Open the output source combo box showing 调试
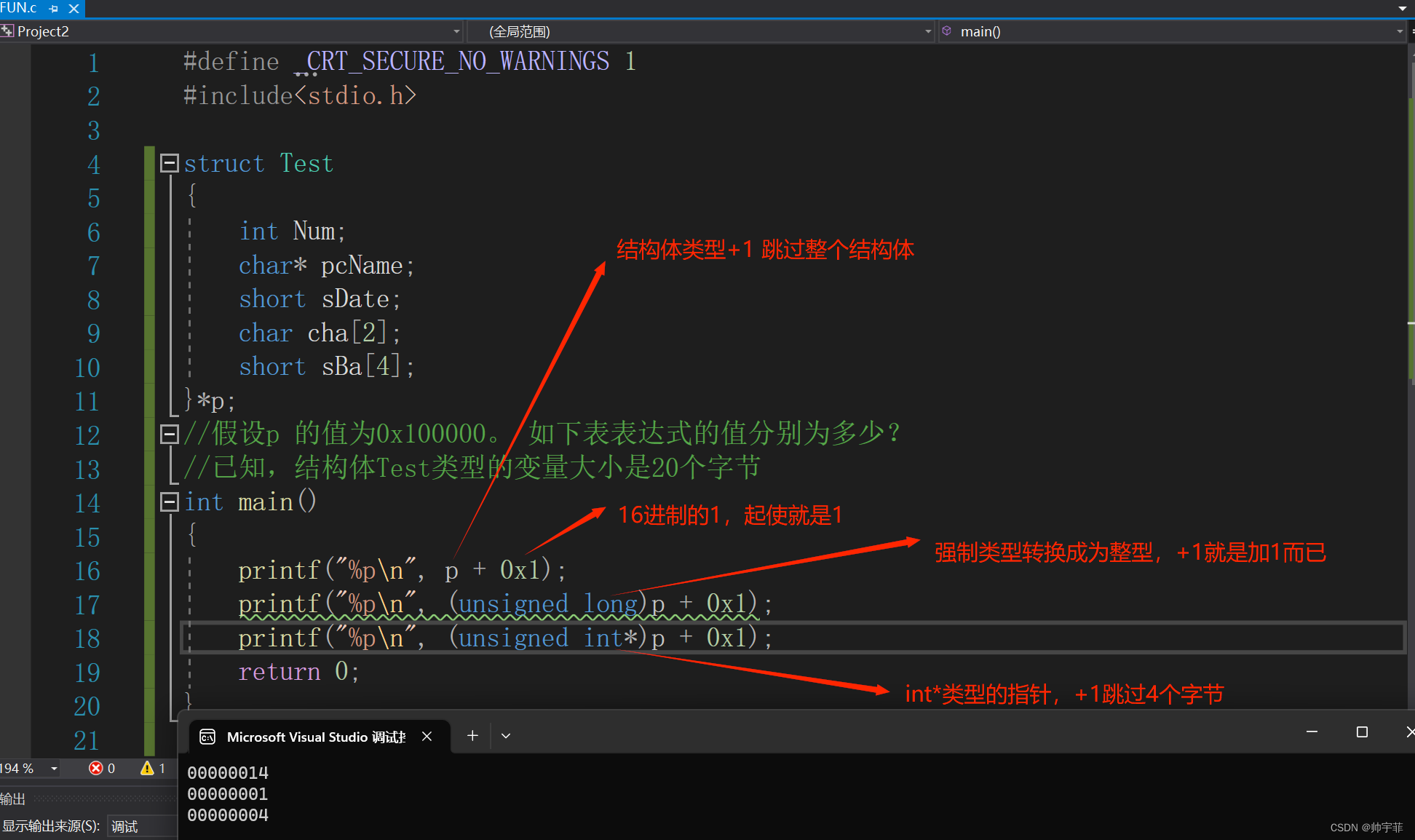Image resolution: width=1415 pixels, height=840 pixels. (x=142, y=826)
